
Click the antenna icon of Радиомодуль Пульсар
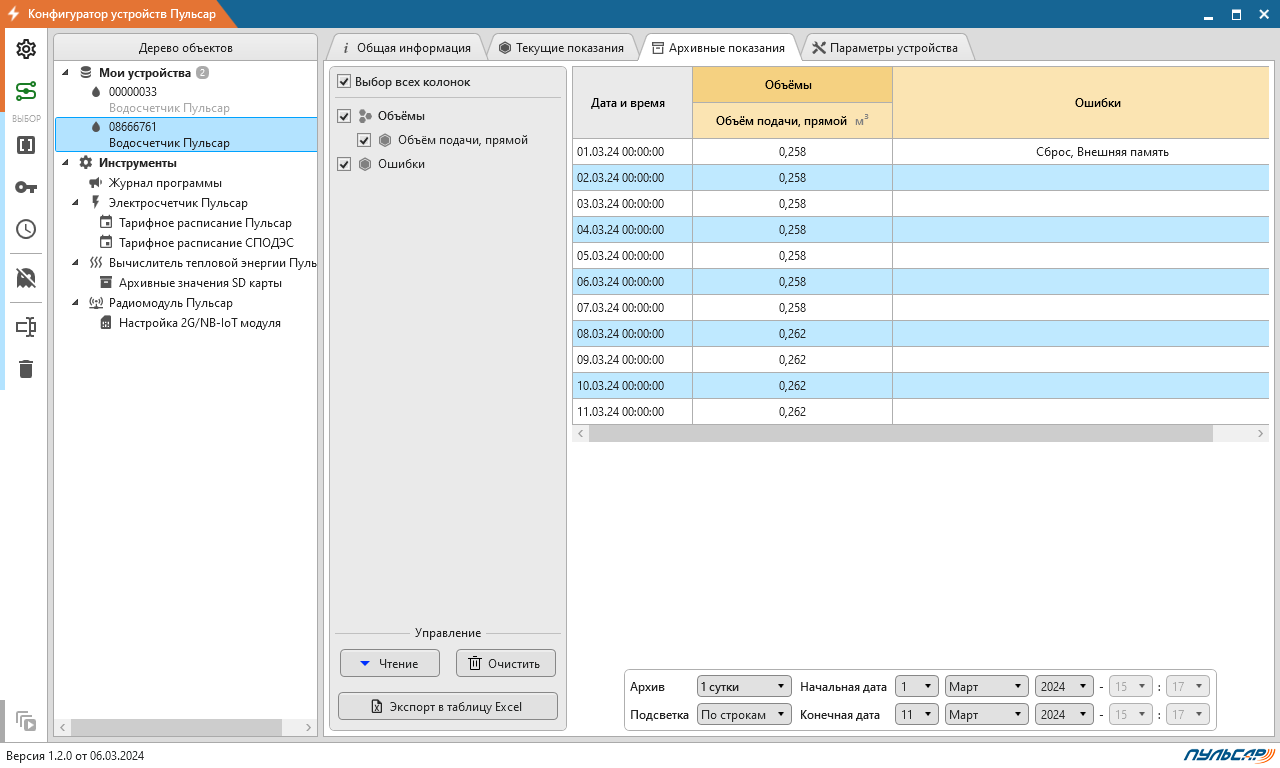pyautogui.click(x=96, y=303)
